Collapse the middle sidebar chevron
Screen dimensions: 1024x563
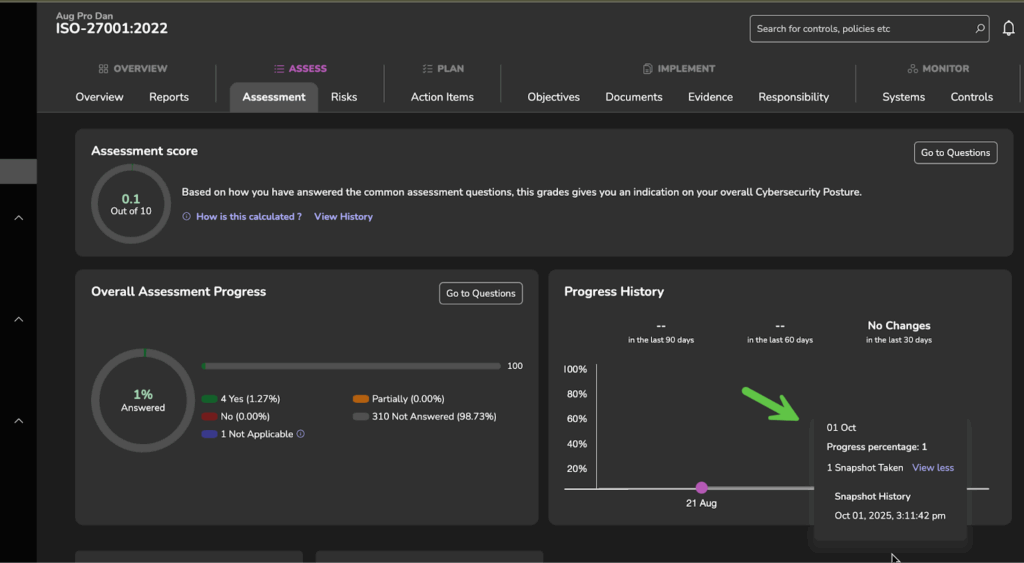18,319
